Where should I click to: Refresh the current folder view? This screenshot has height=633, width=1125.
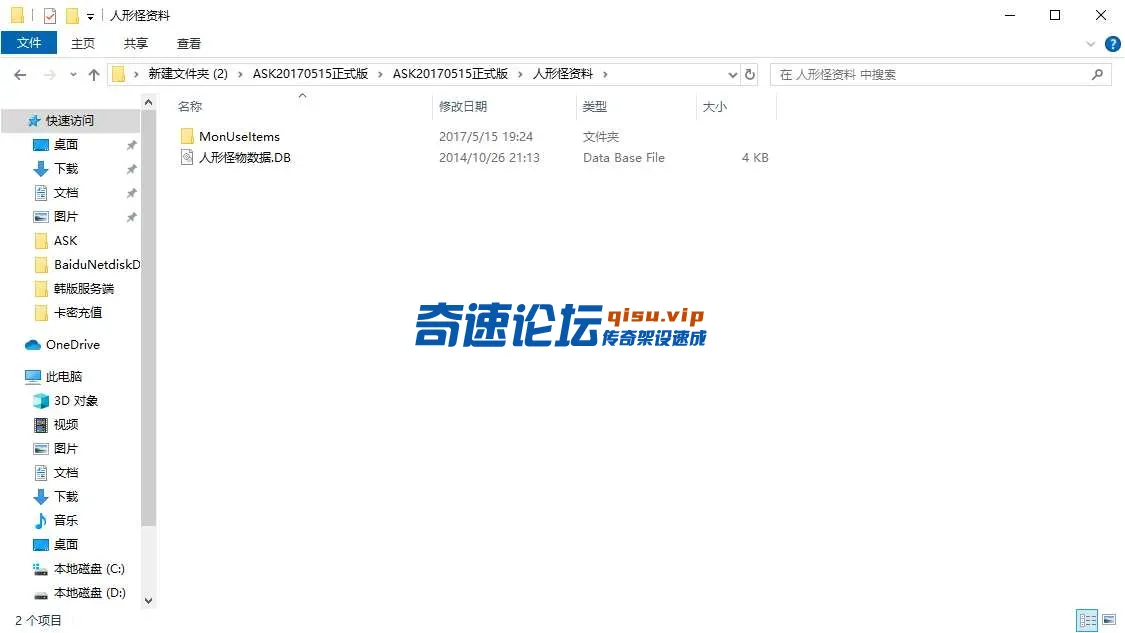[750, 75]
